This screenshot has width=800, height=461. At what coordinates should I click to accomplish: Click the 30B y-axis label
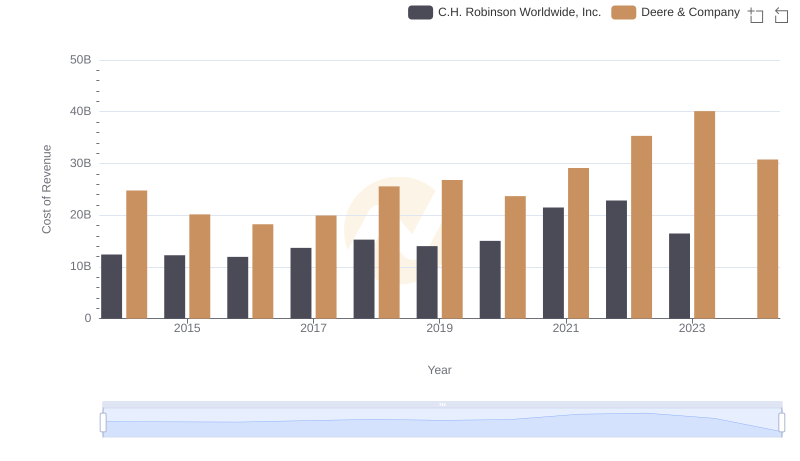click(x=81, y=163)
